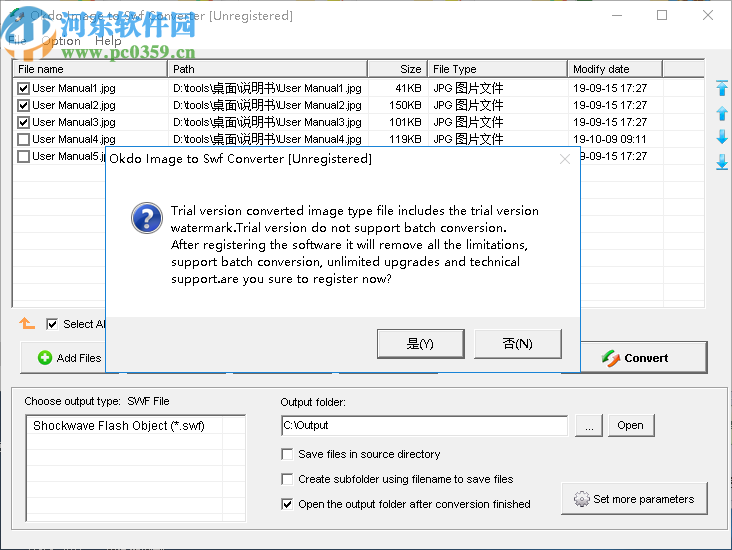The image size is (732, 550).
Task: Check User Manual4.jpg checkbox
Action: click(23, 139)
